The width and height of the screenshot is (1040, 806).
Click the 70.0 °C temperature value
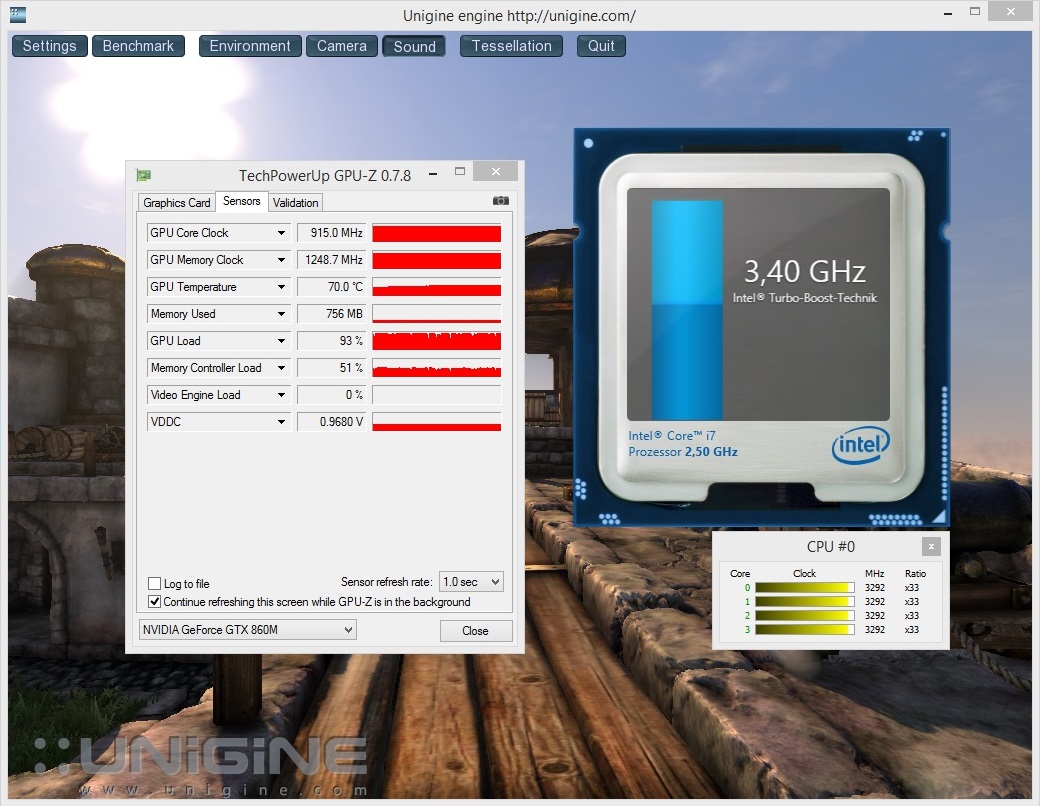pyautogui.click(x=331, y=287)
